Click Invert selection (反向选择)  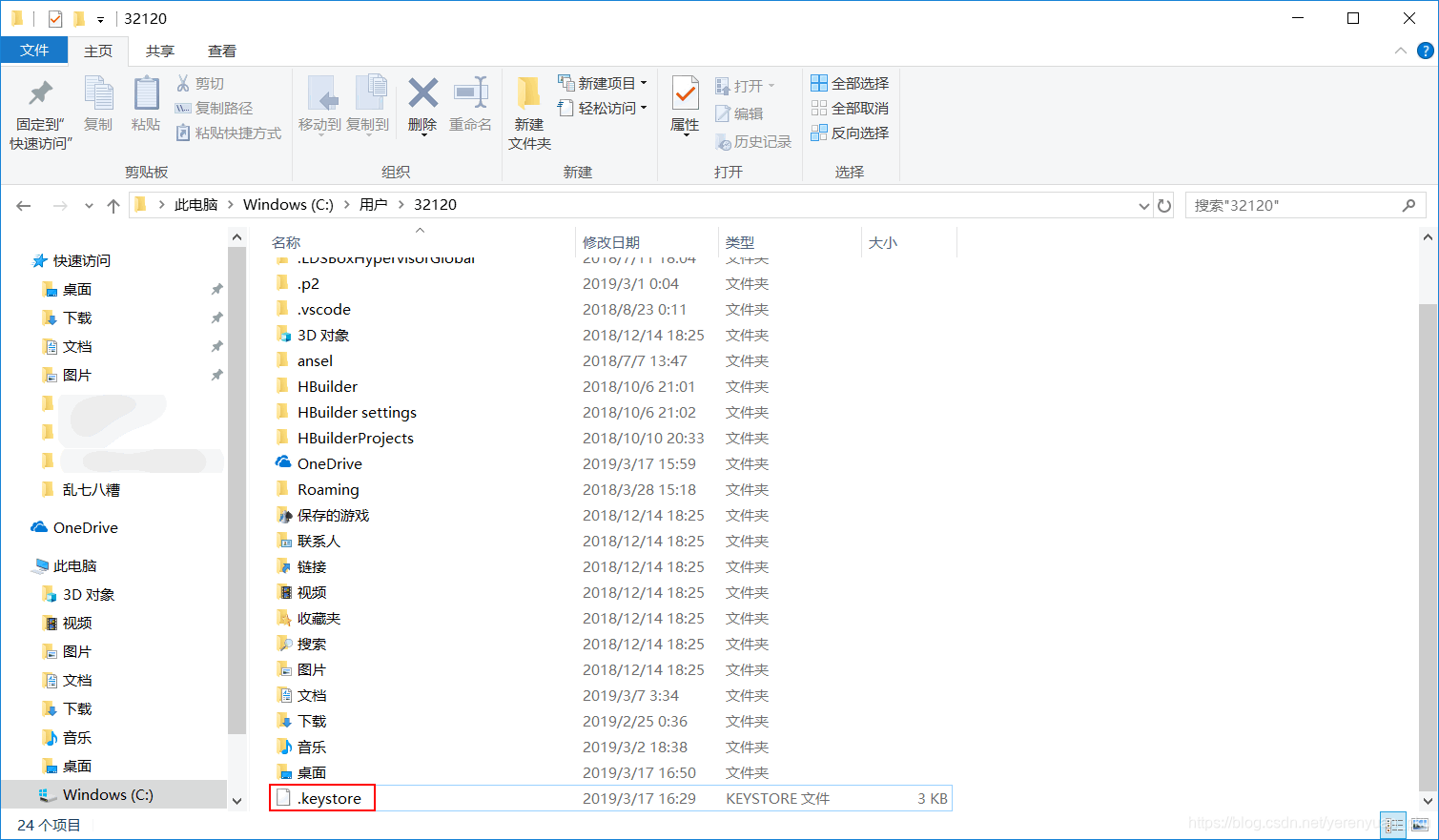pyautogui.click(x=850, y=133)
